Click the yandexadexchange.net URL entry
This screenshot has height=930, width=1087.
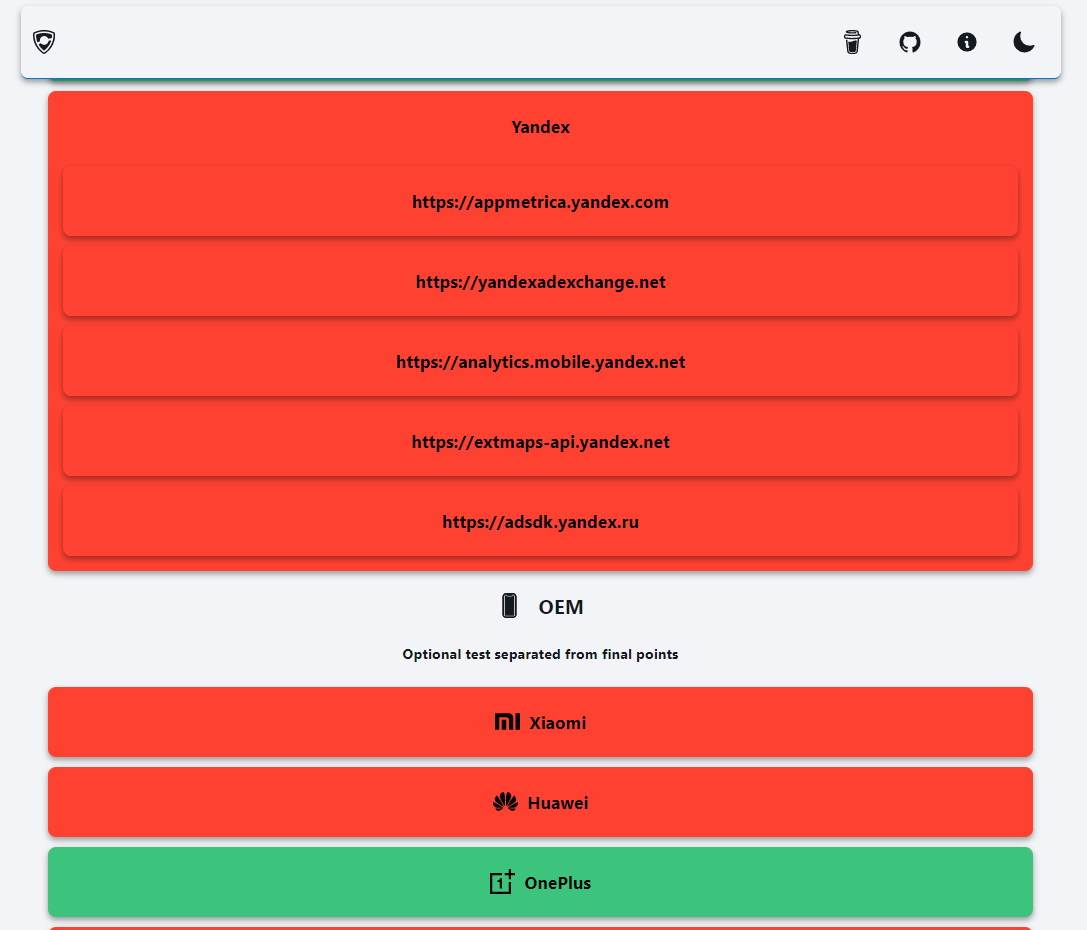540,282
